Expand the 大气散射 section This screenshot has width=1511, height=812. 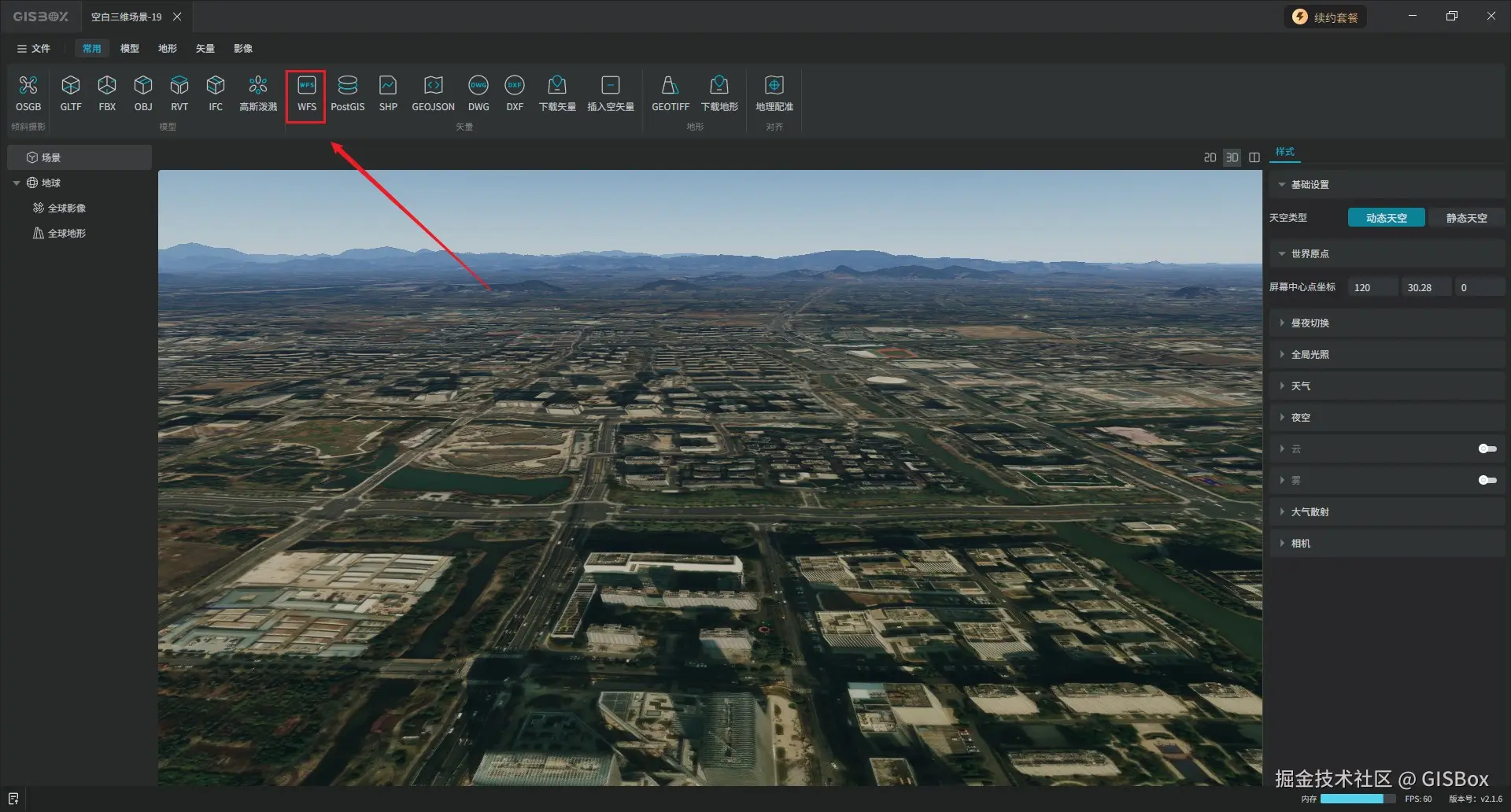pyautogui.click(x=1387, y=511)
